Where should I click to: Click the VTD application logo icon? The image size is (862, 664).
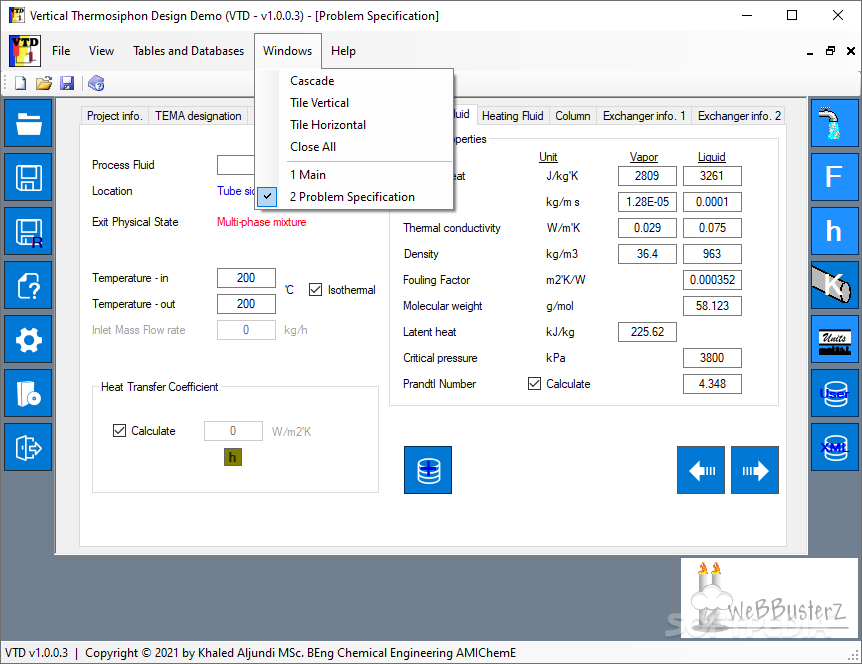25,51
